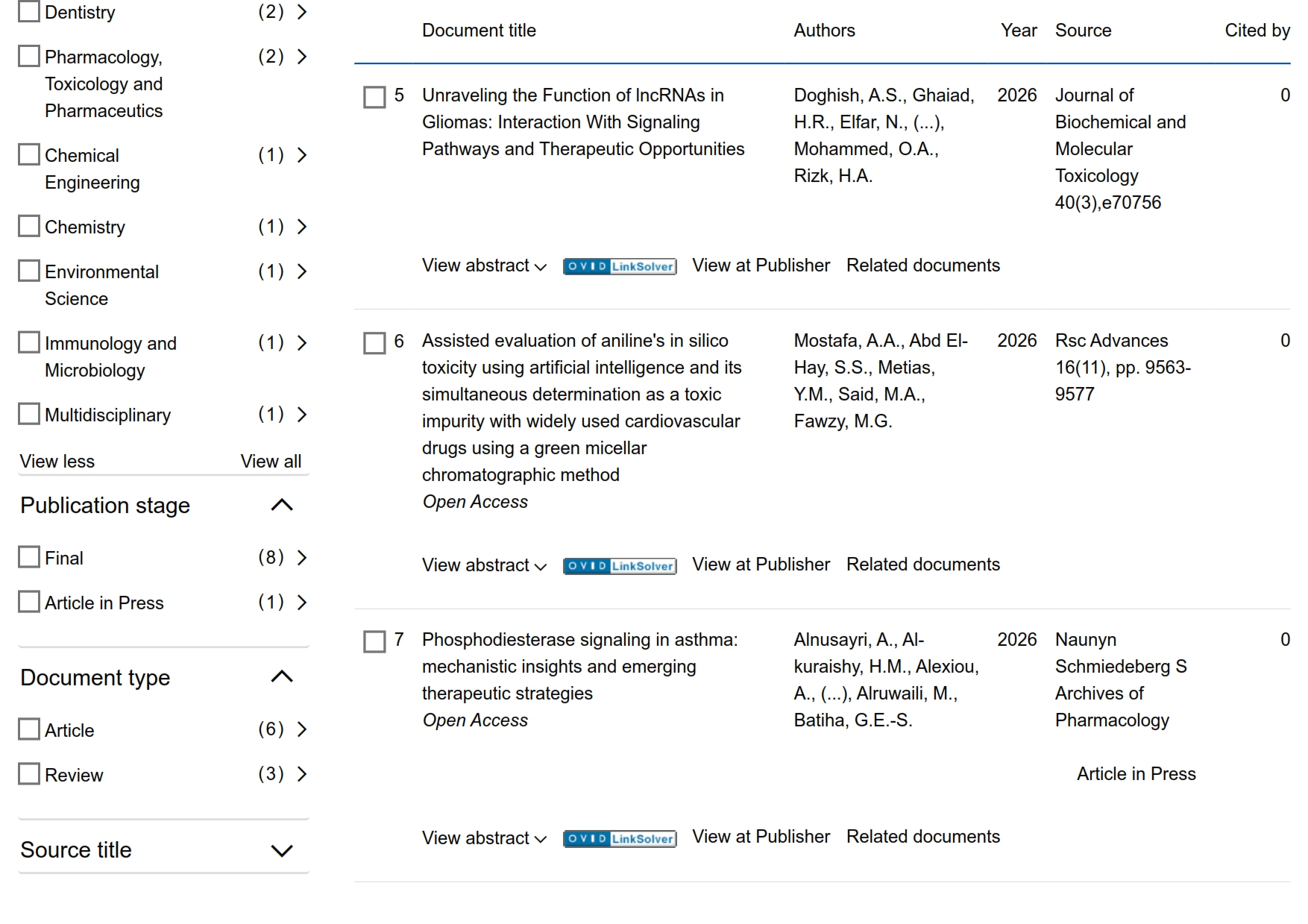Sort by Cited by column header
The height and width of the screenshot is (924, 1308).
[x=1257, y=31]
